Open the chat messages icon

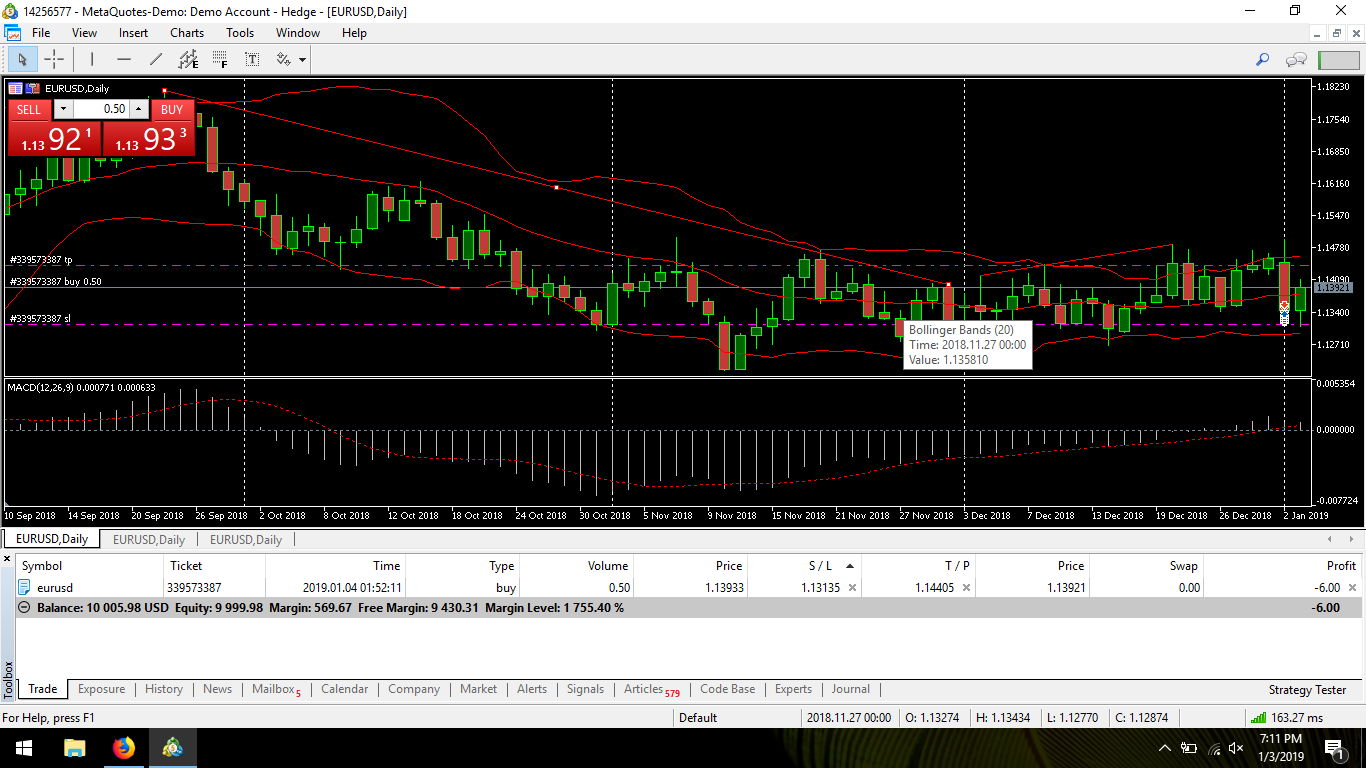pos(1296,60)
